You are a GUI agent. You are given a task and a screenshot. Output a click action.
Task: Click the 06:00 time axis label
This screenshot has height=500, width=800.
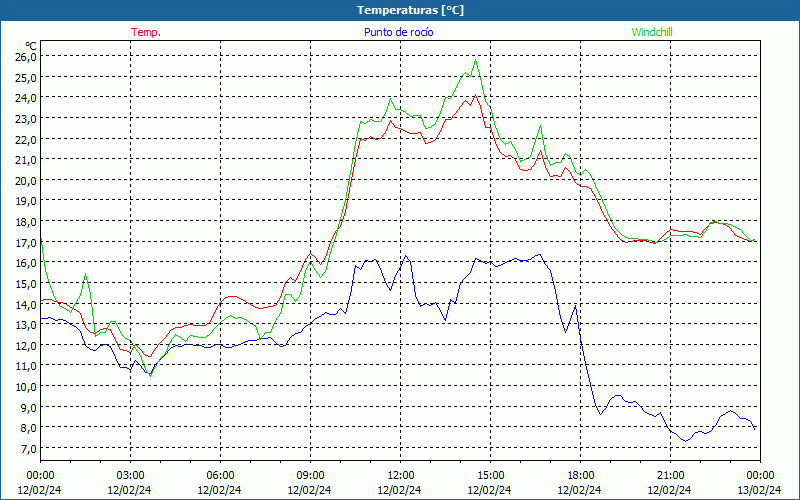tap(220, 476)
